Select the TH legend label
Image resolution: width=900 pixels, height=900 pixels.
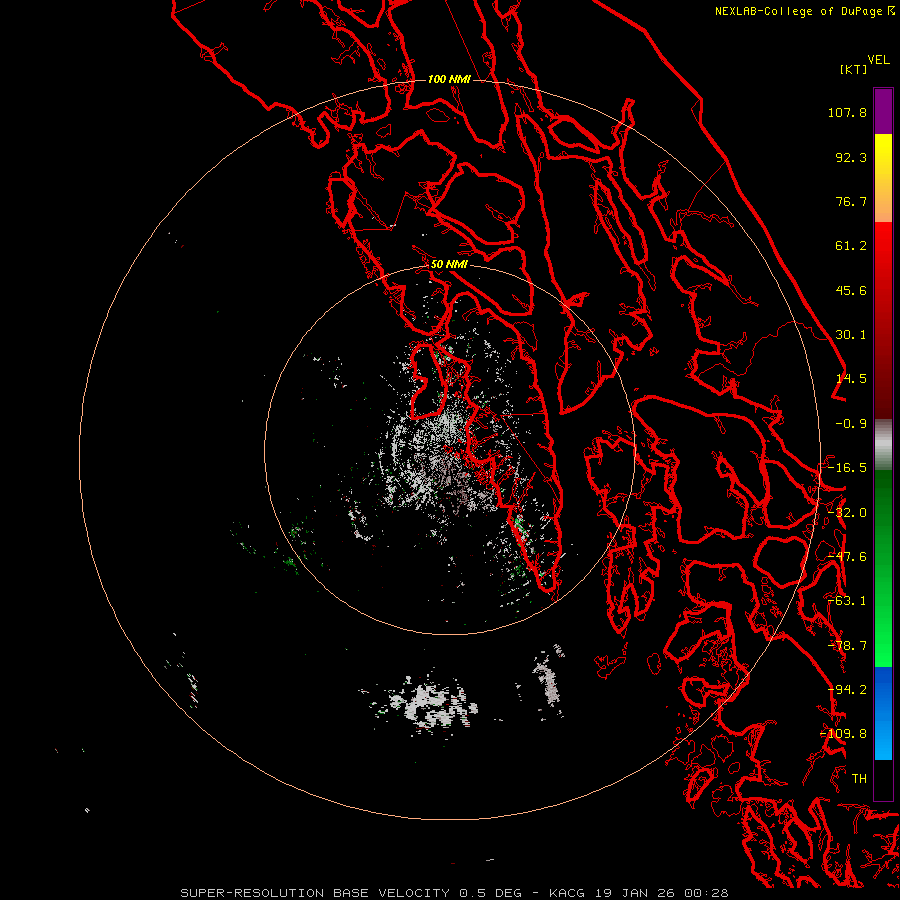point(859,779)
